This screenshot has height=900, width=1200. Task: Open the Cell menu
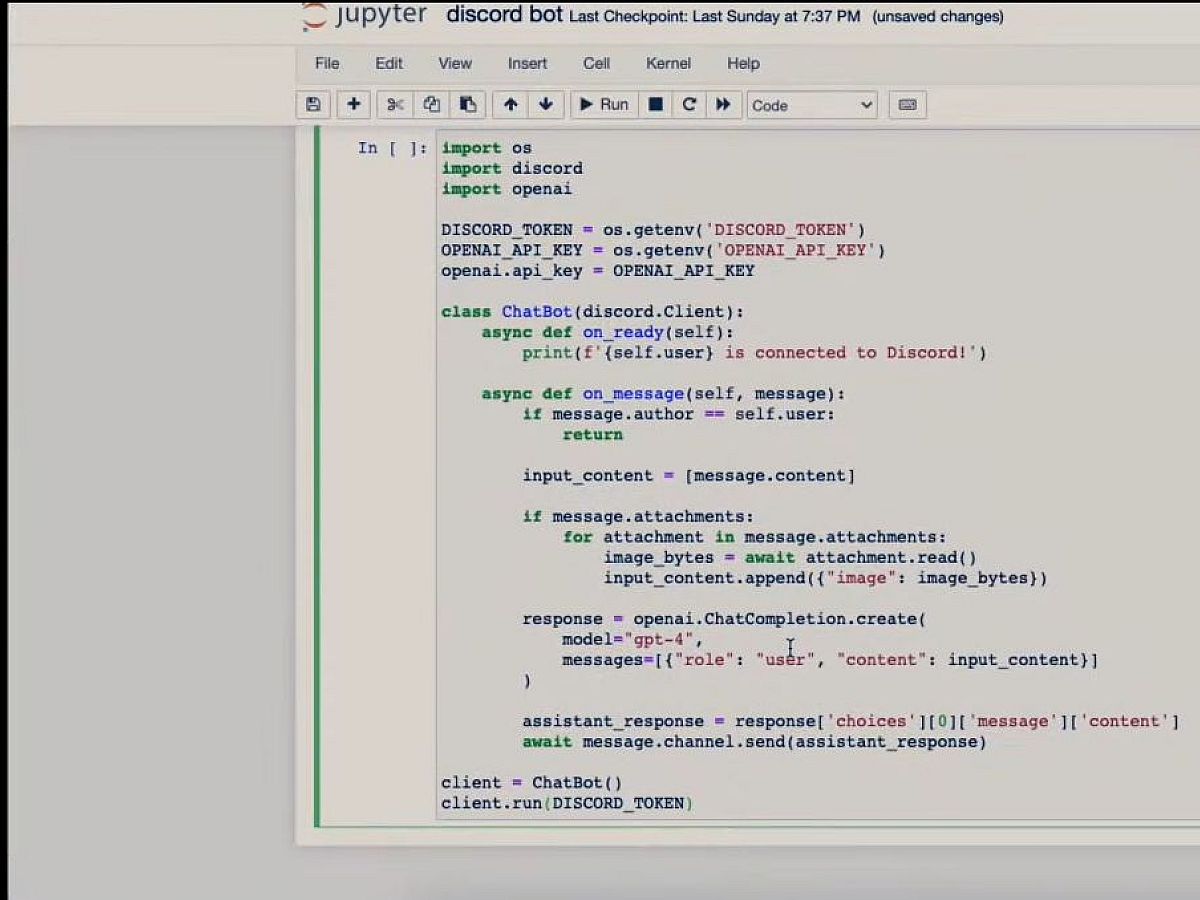click(596, 63)
